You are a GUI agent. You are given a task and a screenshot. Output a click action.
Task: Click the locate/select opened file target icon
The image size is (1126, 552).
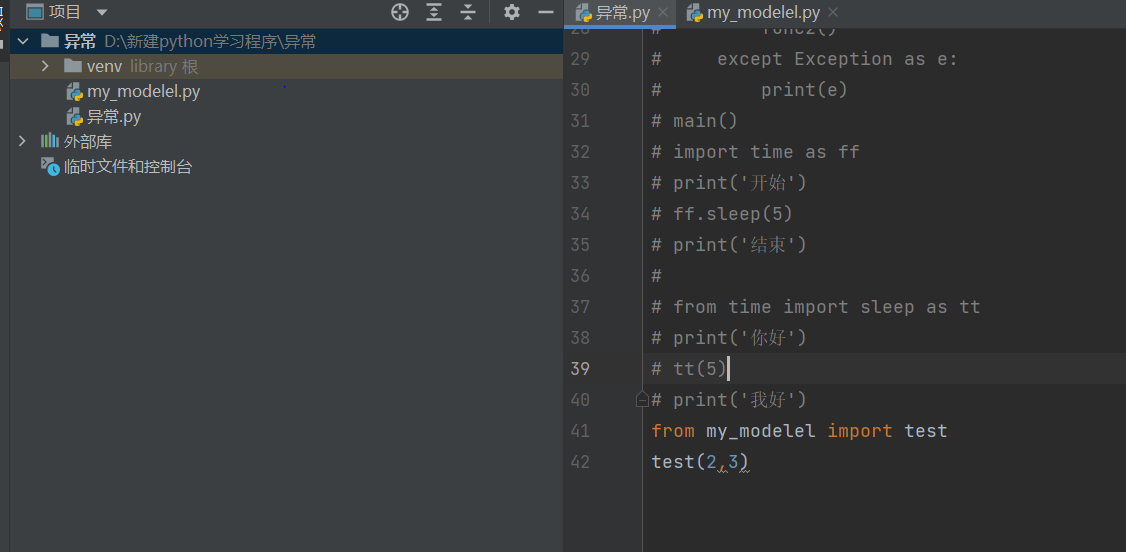click(x=399, y=12)
